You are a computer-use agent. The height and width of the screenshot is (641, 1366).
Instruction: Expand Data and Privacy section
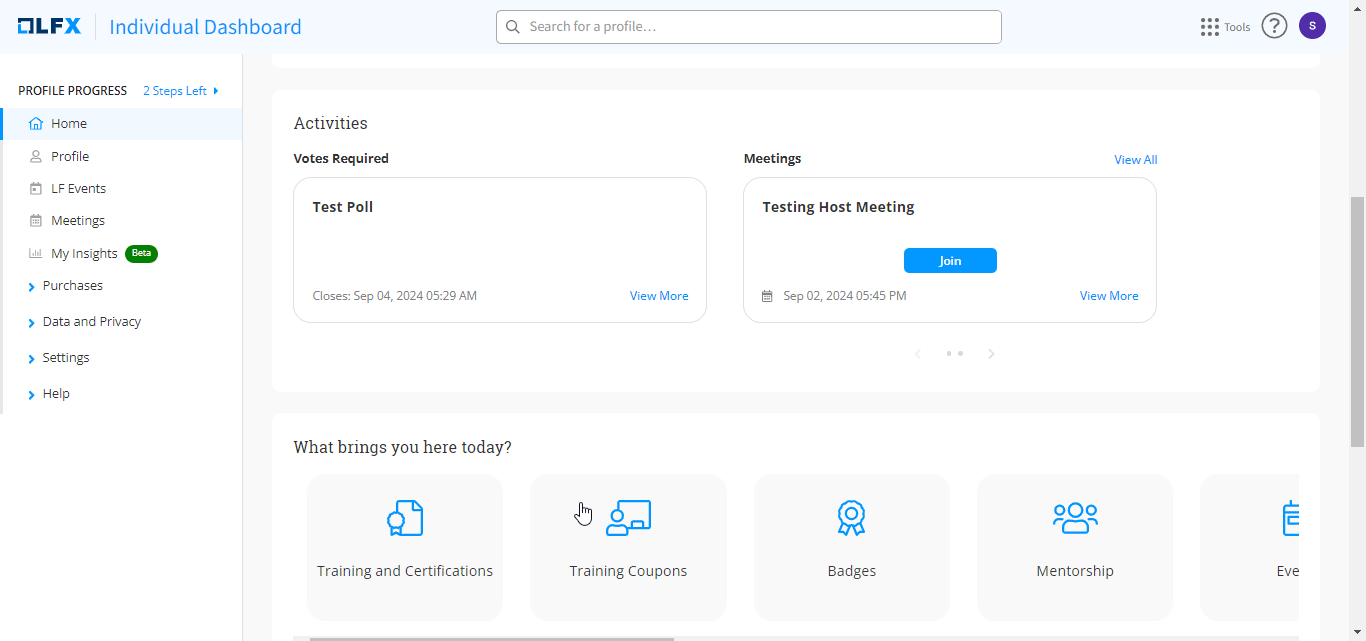(91, 322)
